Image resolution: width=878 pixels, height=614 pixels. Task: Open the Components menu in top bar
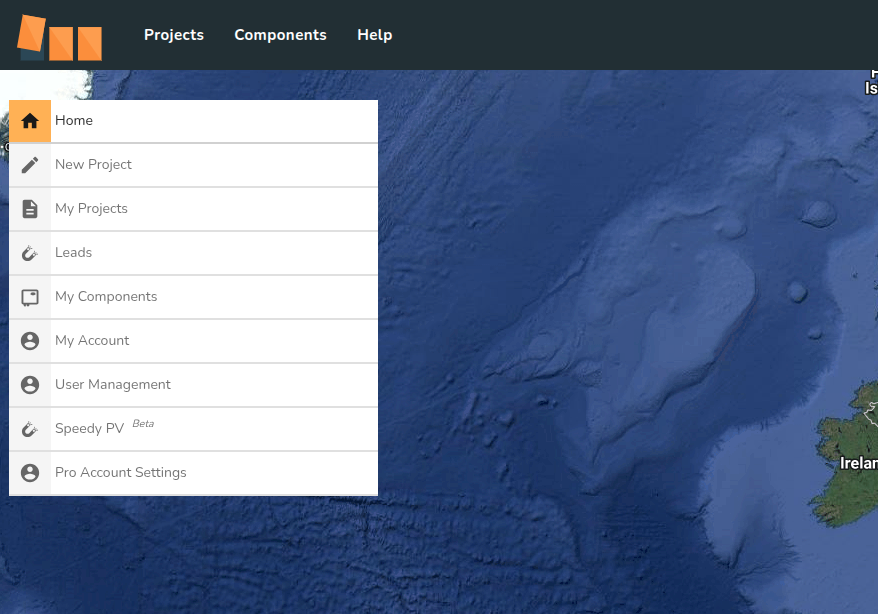pos(280,35)
